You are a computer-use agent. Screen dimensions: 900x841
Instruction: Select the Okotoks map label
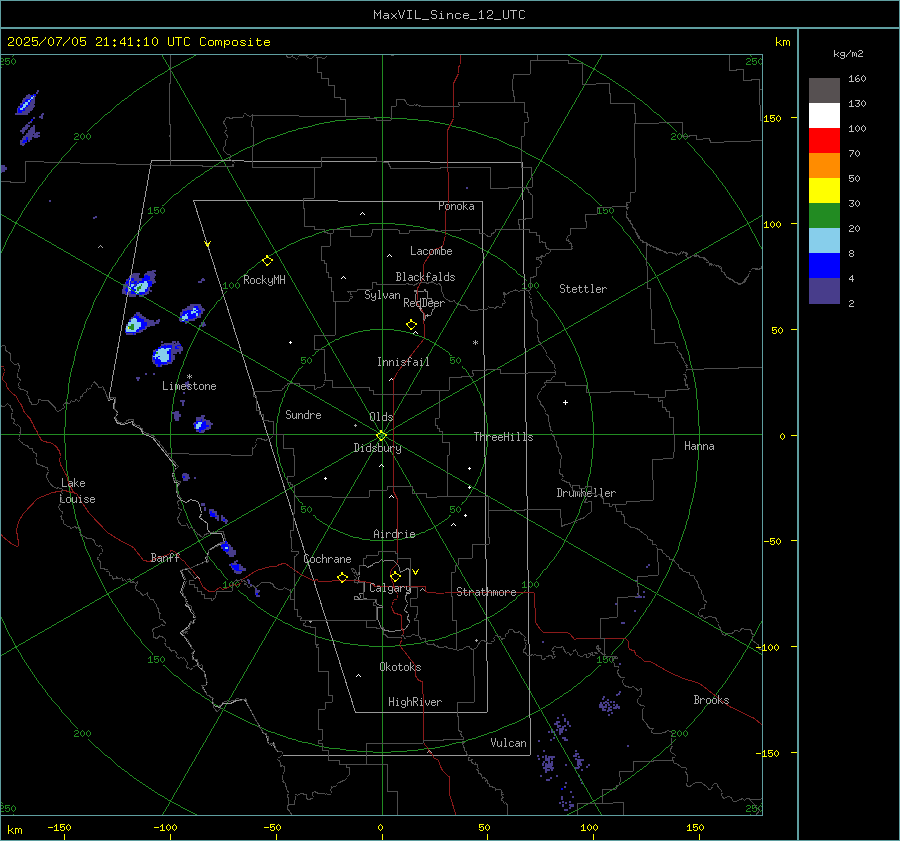point(400,667)
